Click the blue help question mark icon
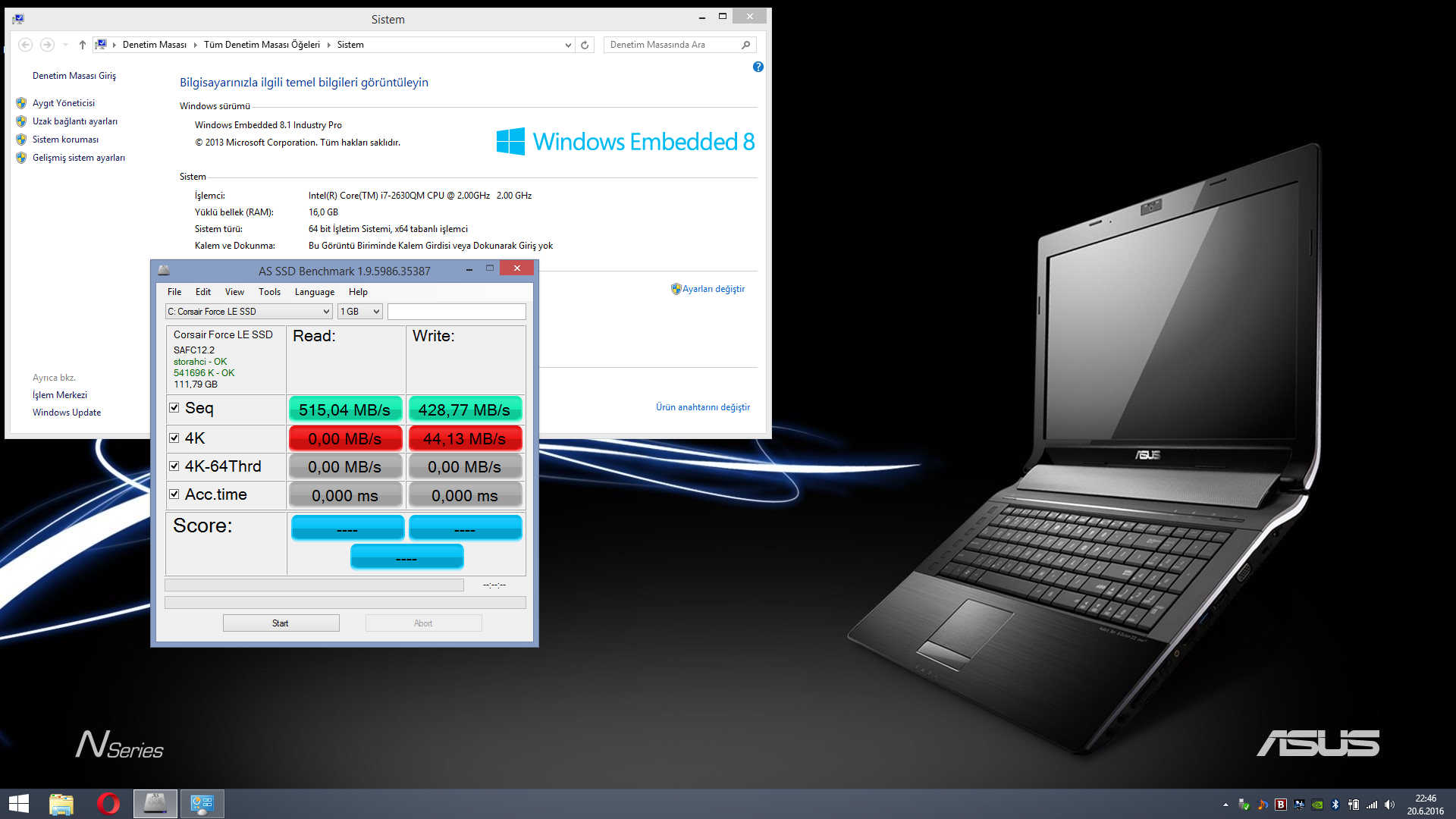 pos(758,67)
